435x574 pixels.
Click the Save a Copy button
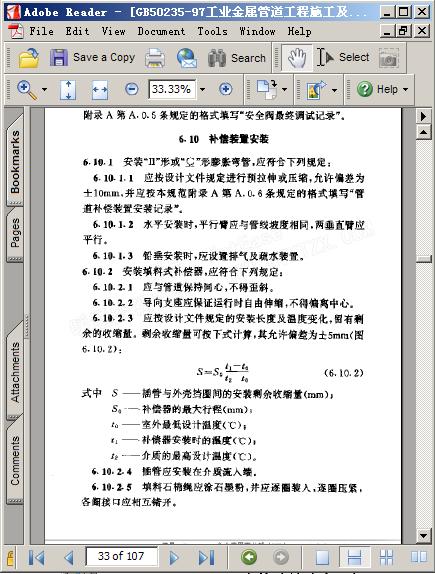coord(92,57)
